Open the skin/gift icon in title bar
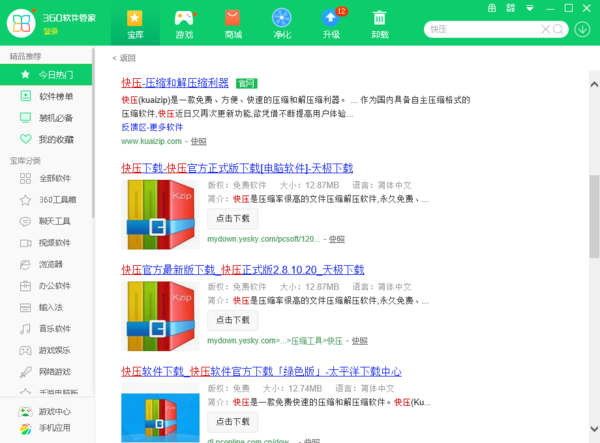 click(492, 8)
